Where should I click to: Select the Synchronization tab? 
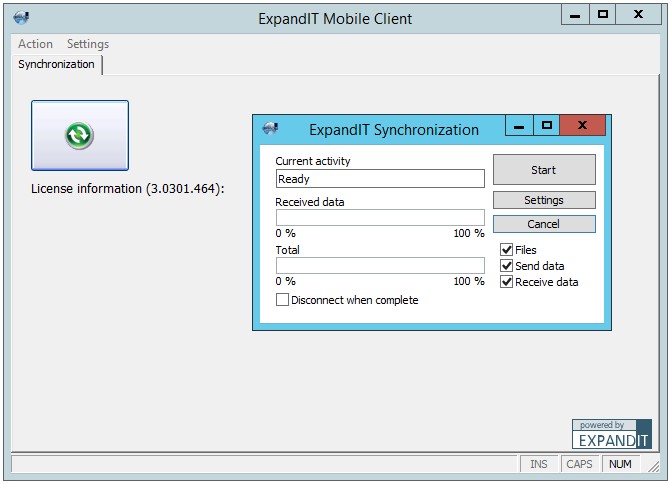(57, 64)
